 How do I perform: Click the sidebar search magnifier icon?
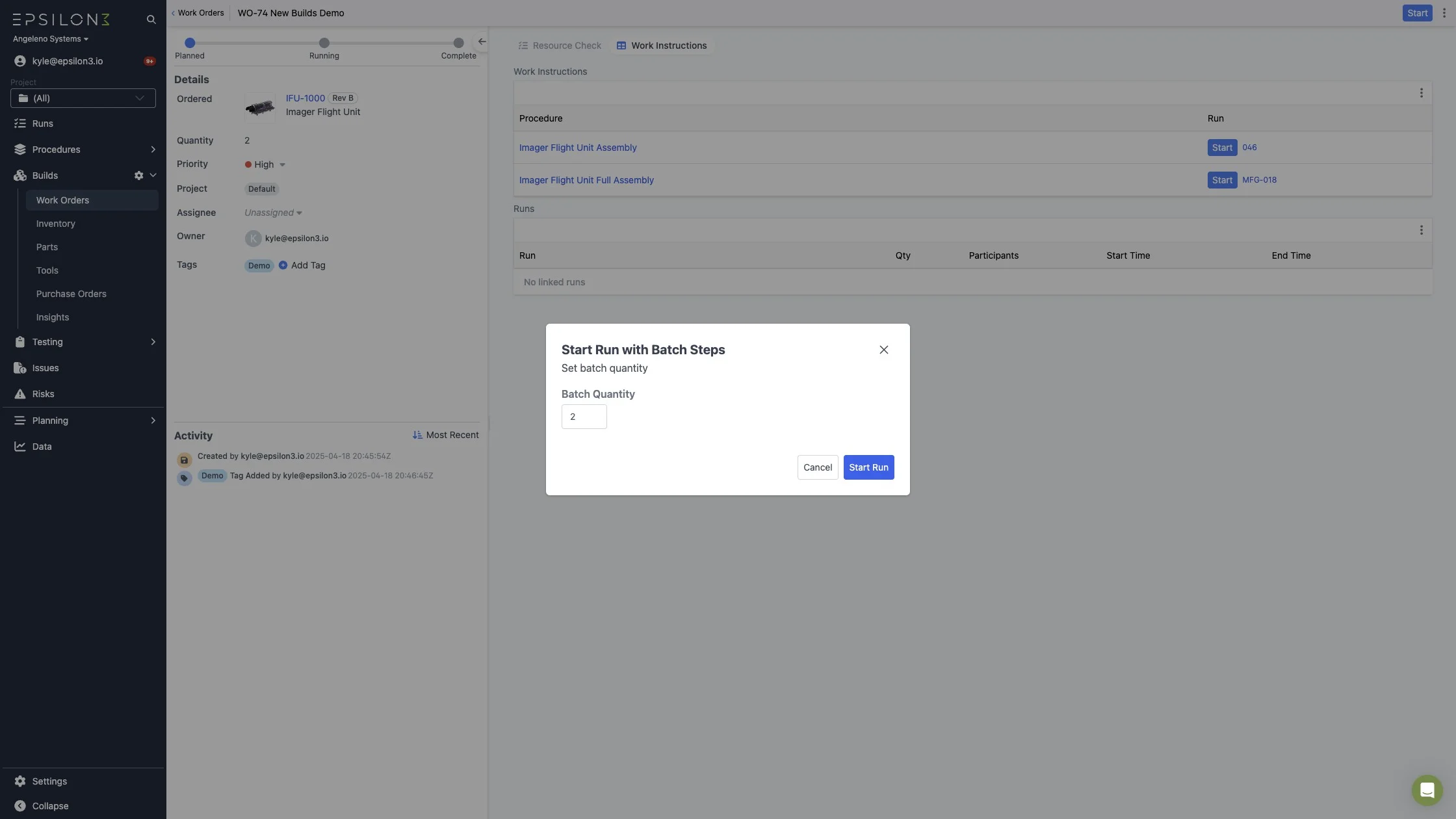coord(151,19)
